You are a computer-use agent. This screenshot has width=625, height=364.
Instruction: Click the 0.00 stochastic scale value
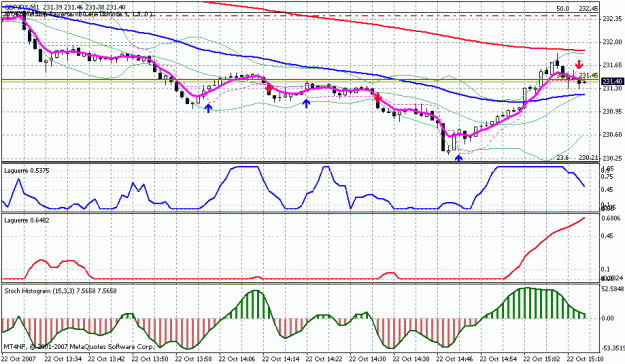pyautogui.click(x=608, y=318)
